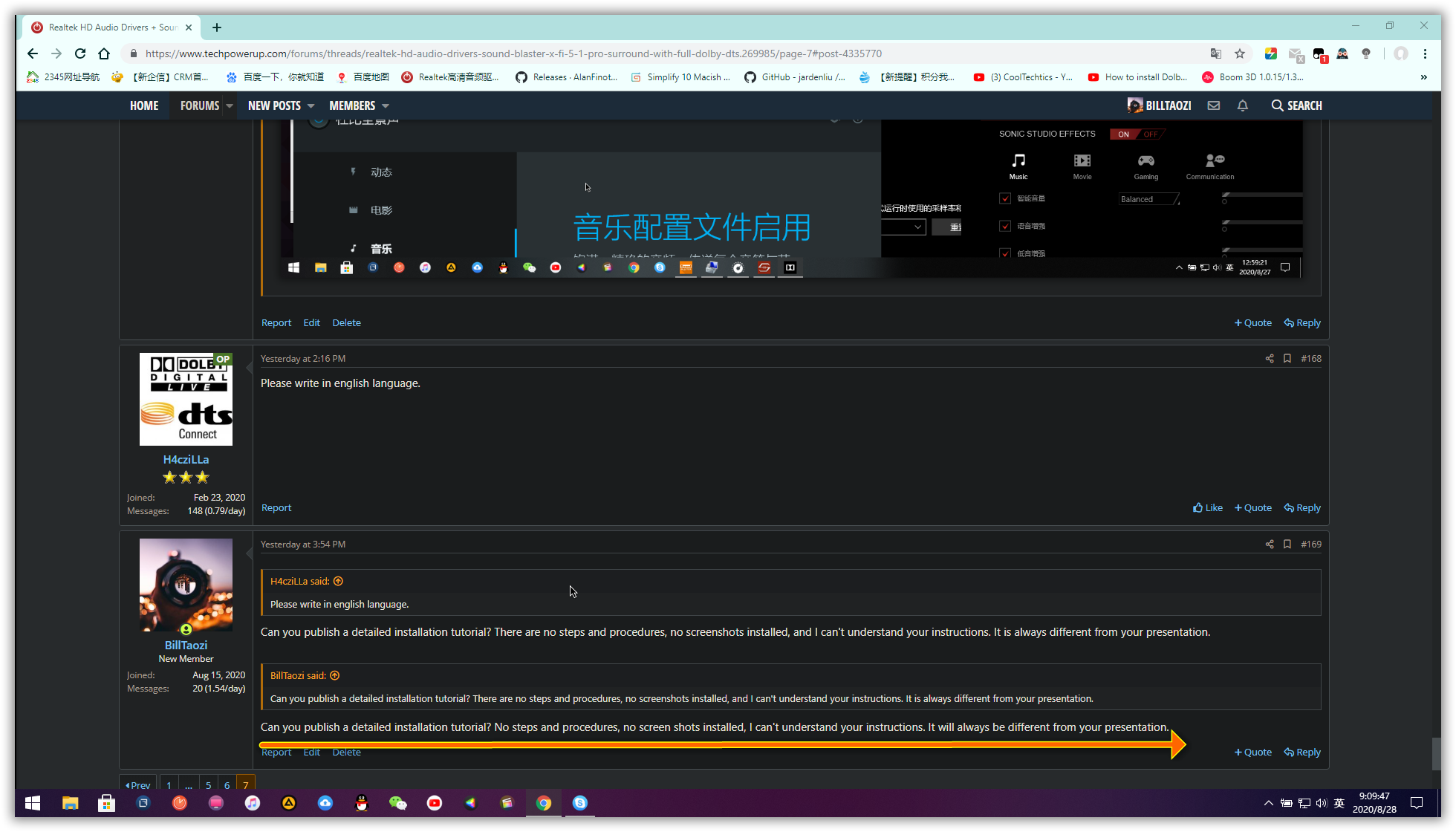Open BillTaozi user profile name

click(186, 646)
